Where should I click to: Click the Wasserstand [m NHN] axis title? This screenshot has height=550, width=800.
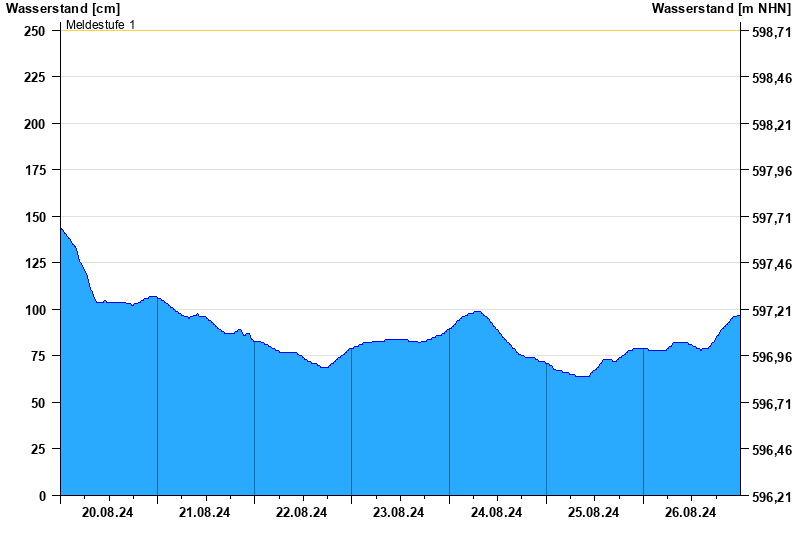(721, 8)
